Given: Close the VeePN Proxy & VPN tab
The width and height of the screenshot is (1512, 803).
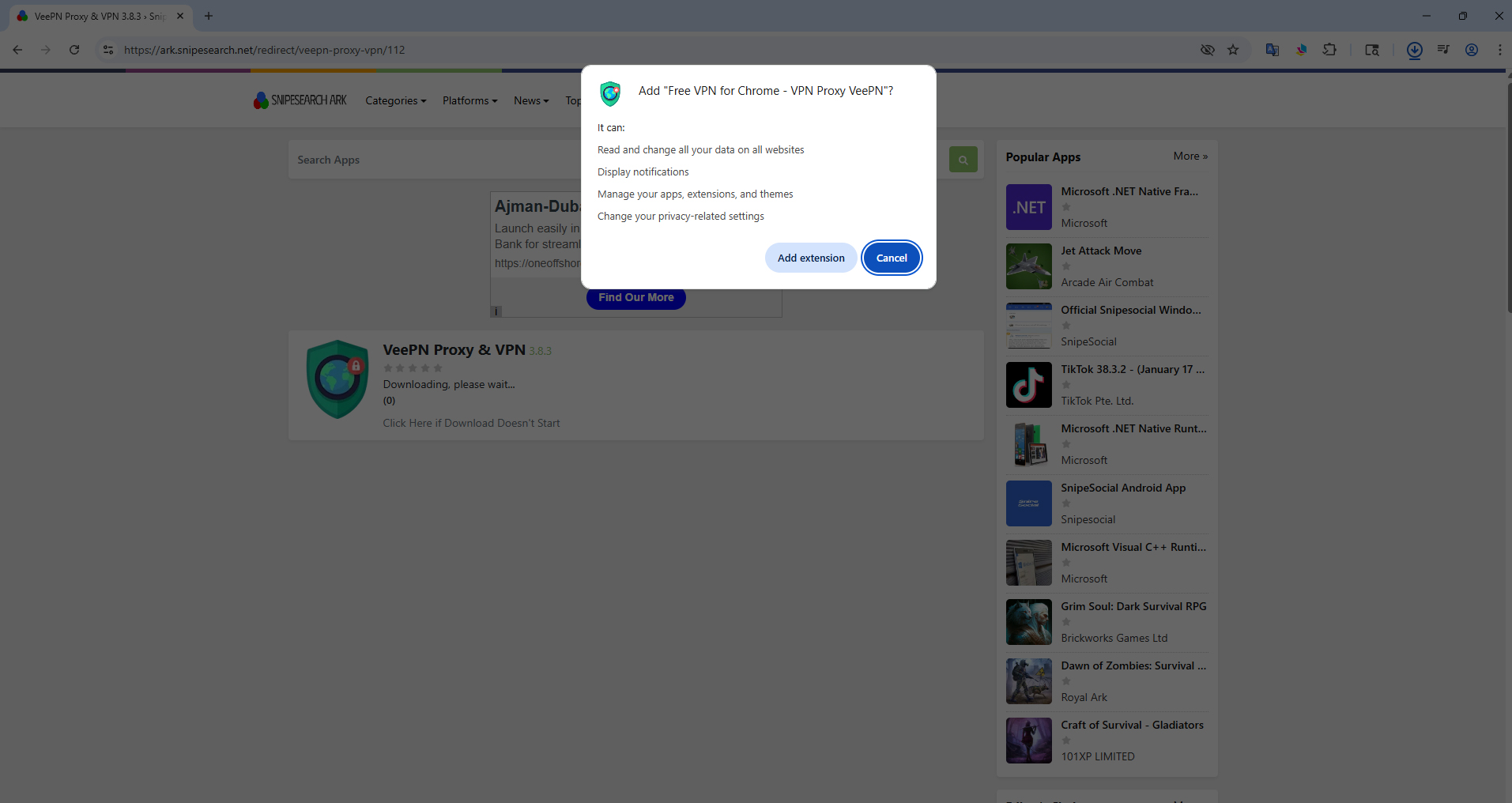Looking at the screenshot, I should click(x=180, y=16).
